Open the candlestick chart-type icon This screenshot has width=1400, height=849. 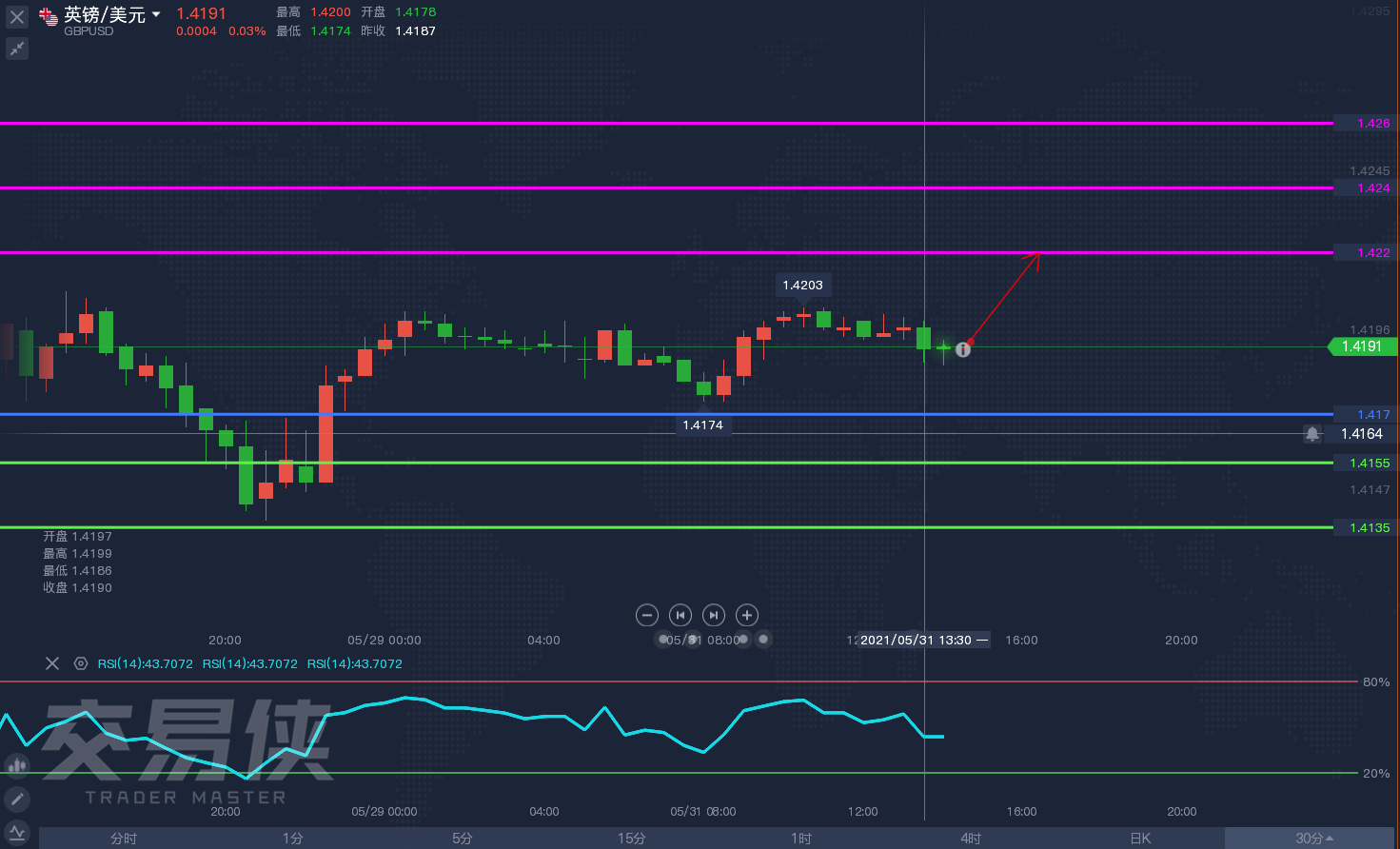pos(17,764)
